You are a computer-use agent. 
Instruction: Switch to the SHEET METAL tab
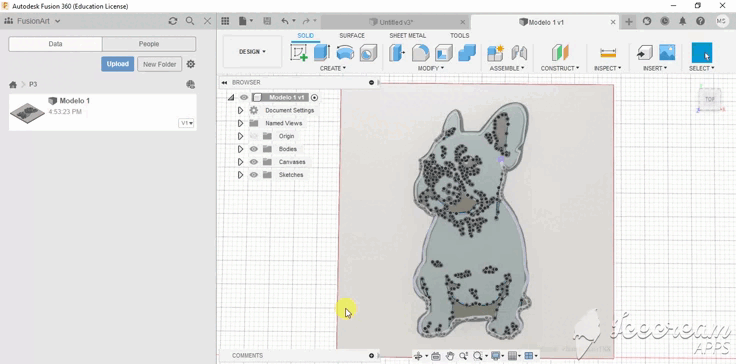(407, 36)
